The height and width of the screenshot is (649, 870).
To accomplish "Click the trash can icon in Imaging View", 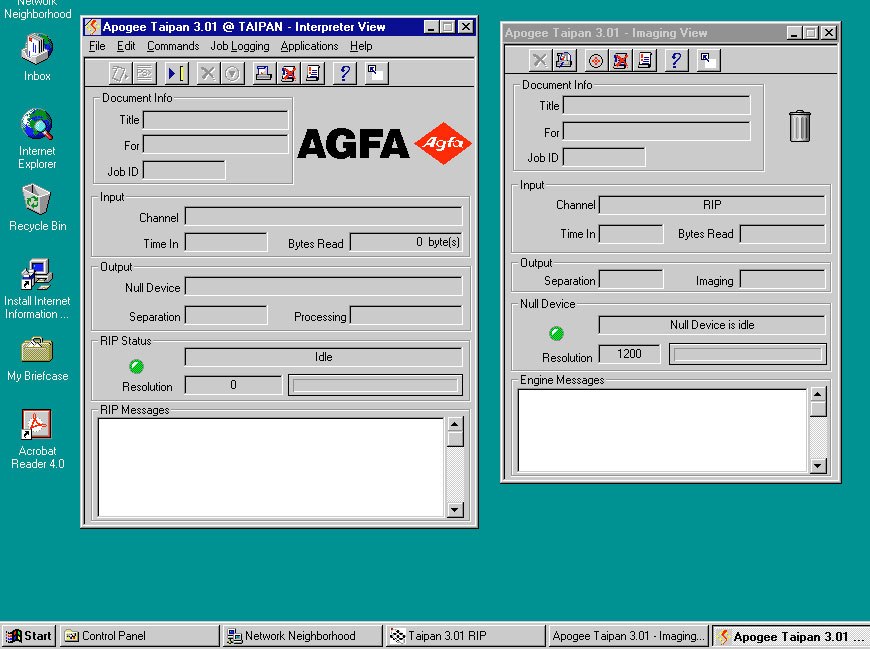I will pos(800,126).
